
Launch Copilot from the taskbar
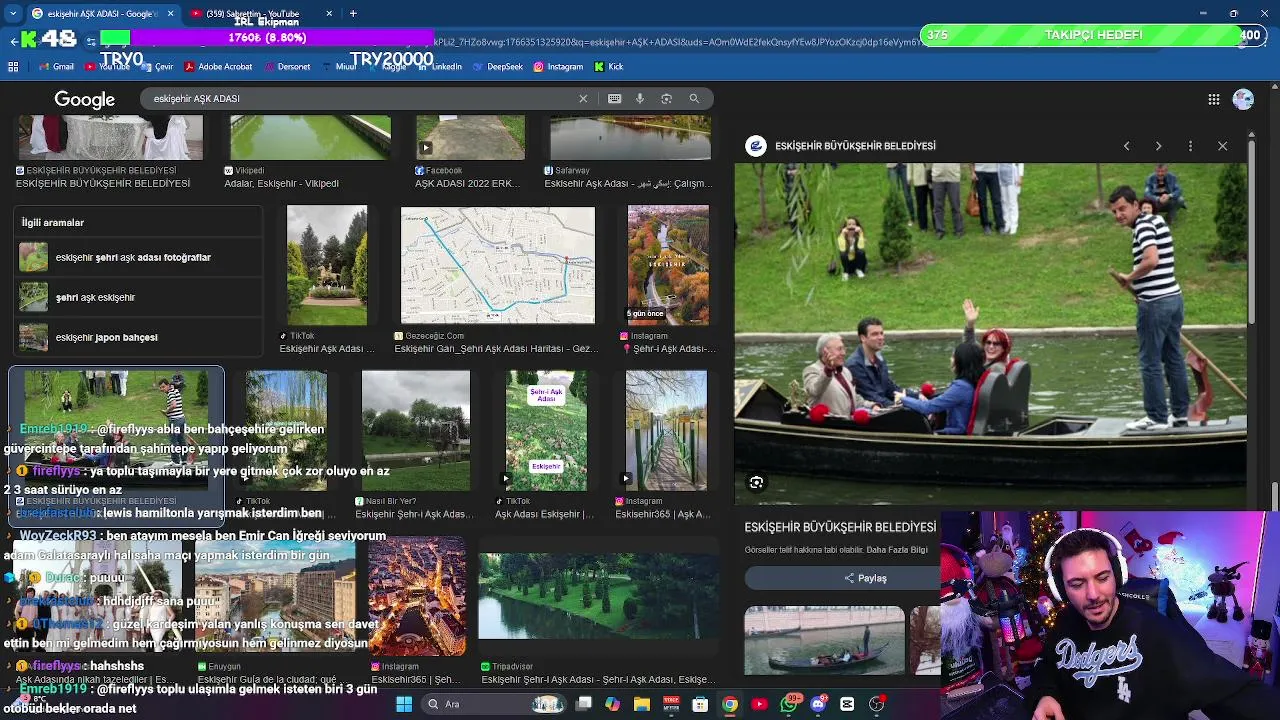[612, 704]
